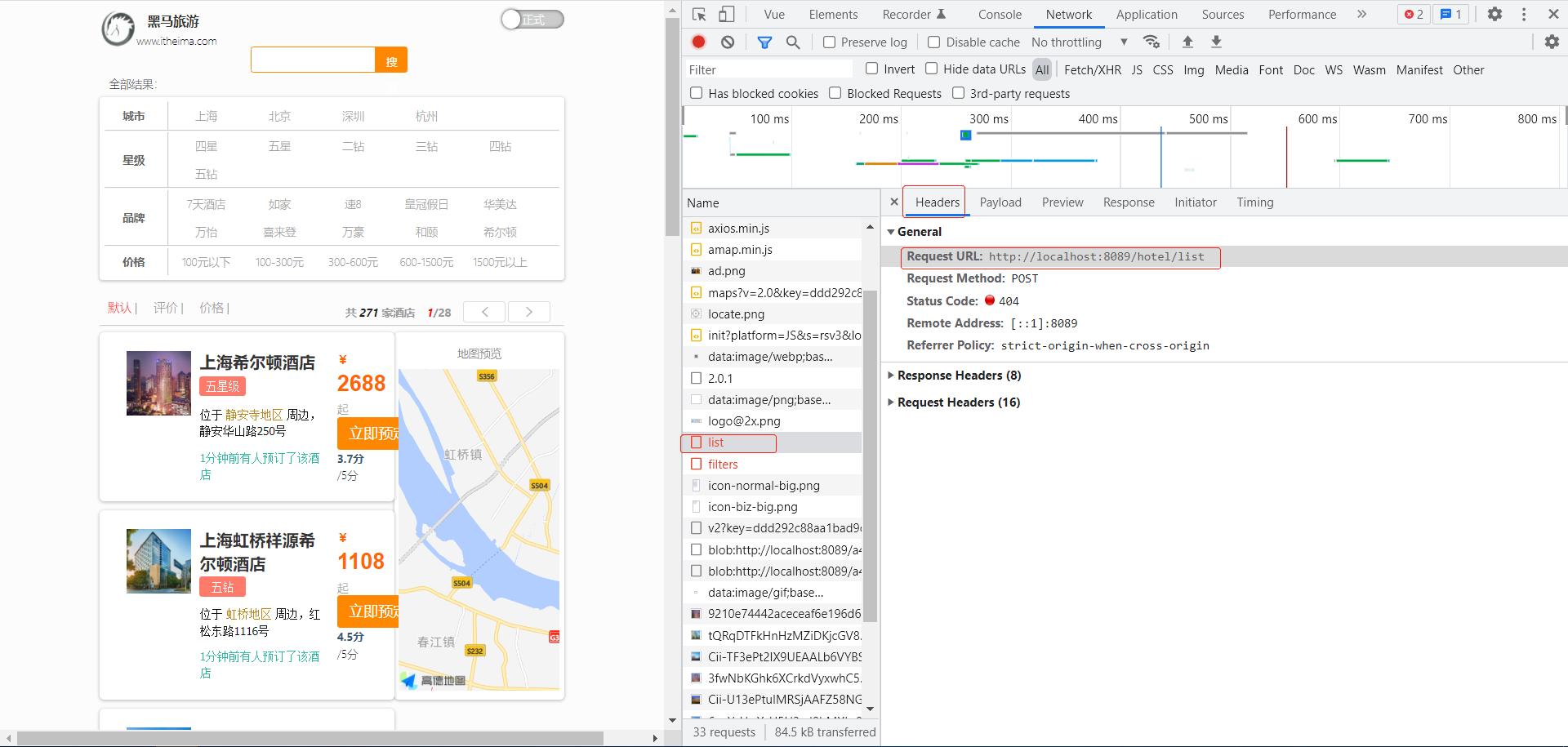
Task: Click the hotel search input field
Action: [313, 60]
